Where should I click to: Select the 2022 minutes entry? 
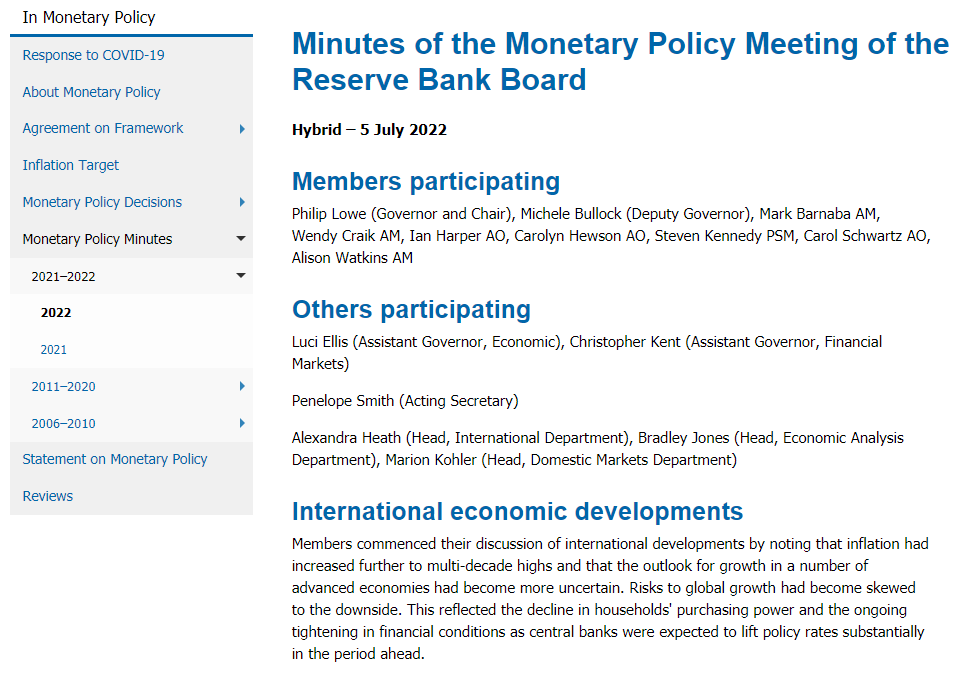(56, 313)
